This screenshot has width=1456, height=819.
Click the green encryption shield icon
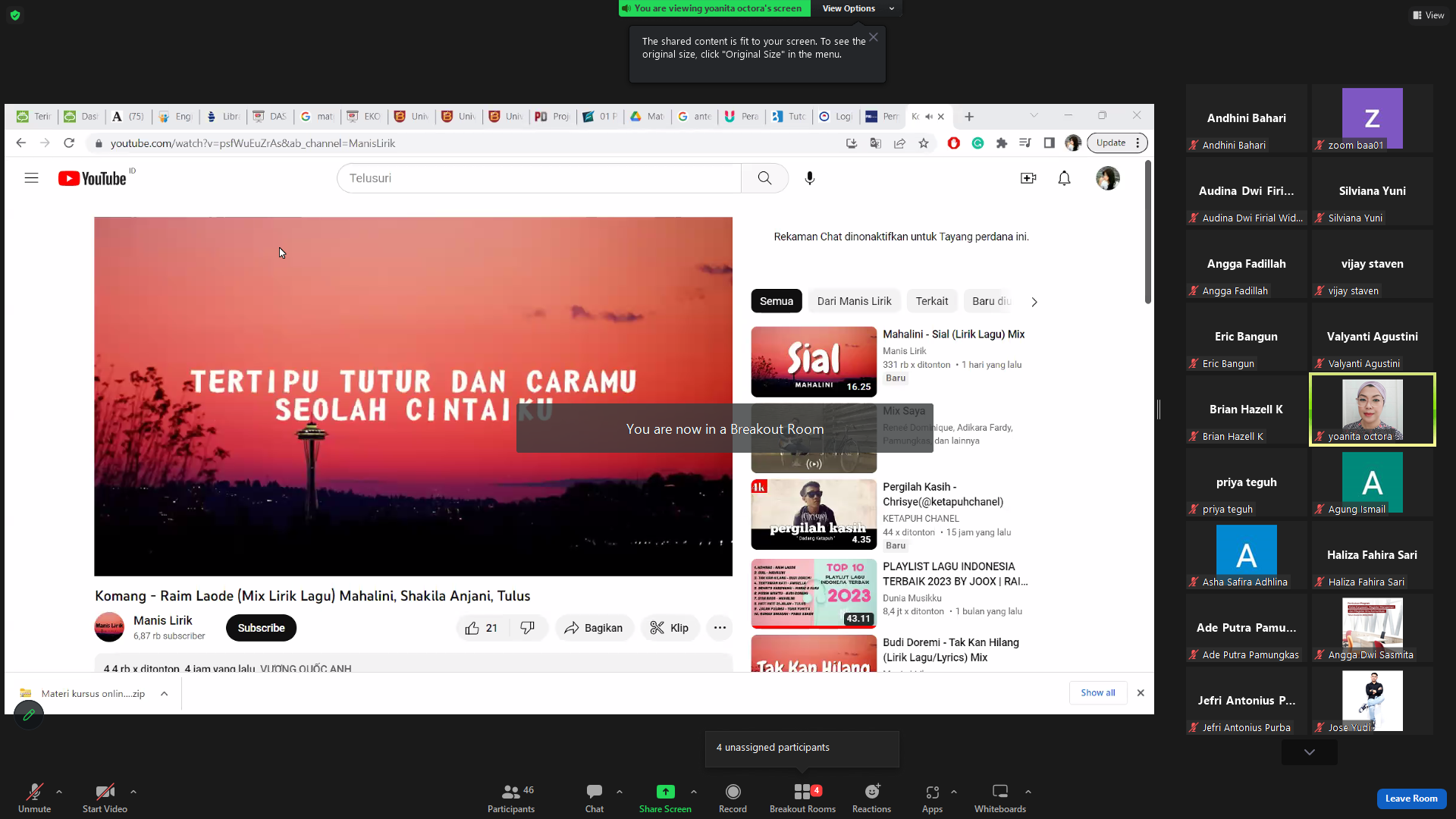15,15
